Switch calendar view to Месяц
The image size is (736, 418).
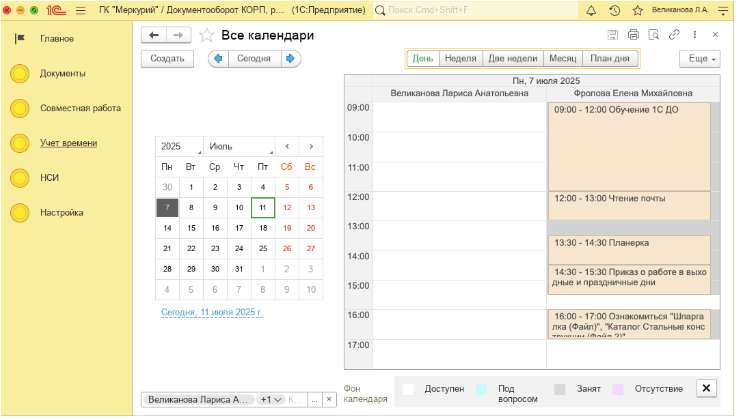[562, 58]
